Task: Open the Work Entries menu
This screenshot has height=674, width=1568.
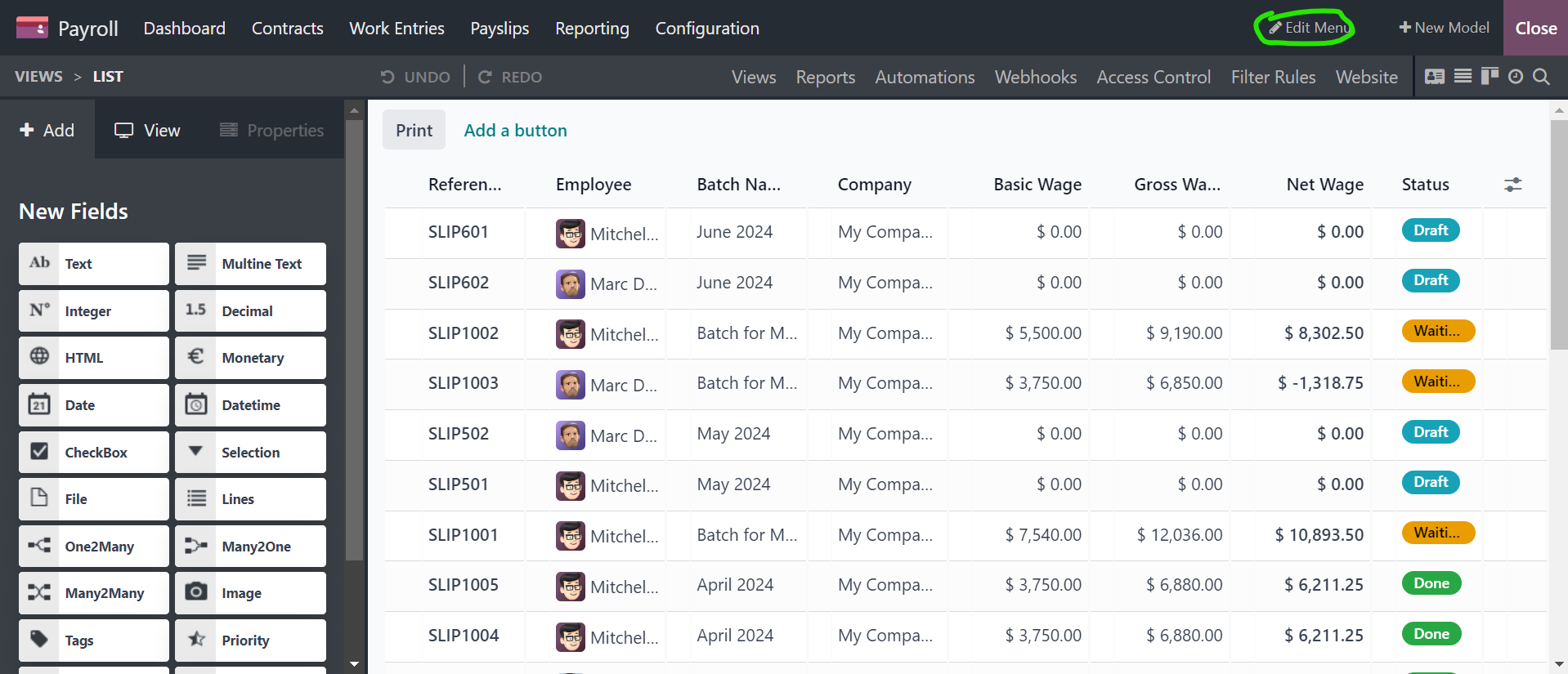Action: tap(397, 28)
